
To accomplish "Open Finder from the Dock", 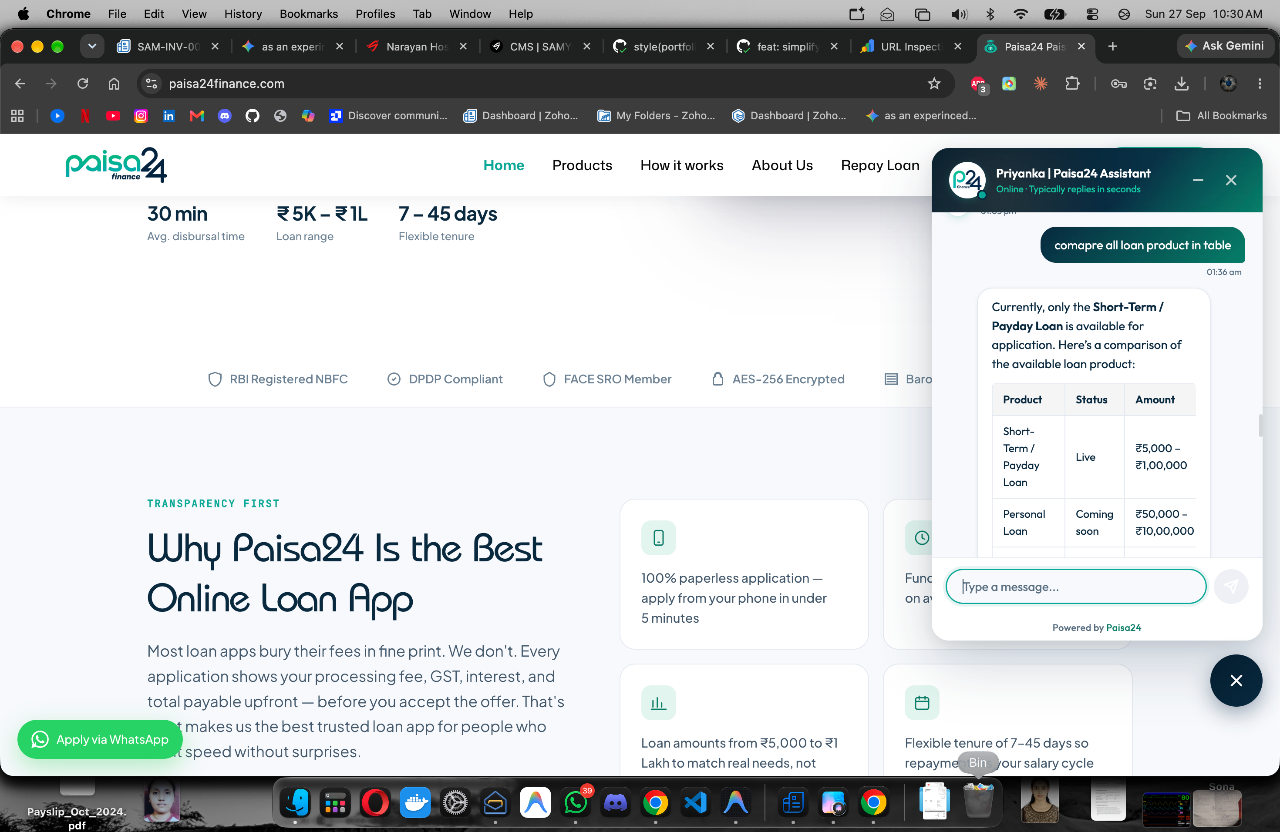I will click(295, 802).
